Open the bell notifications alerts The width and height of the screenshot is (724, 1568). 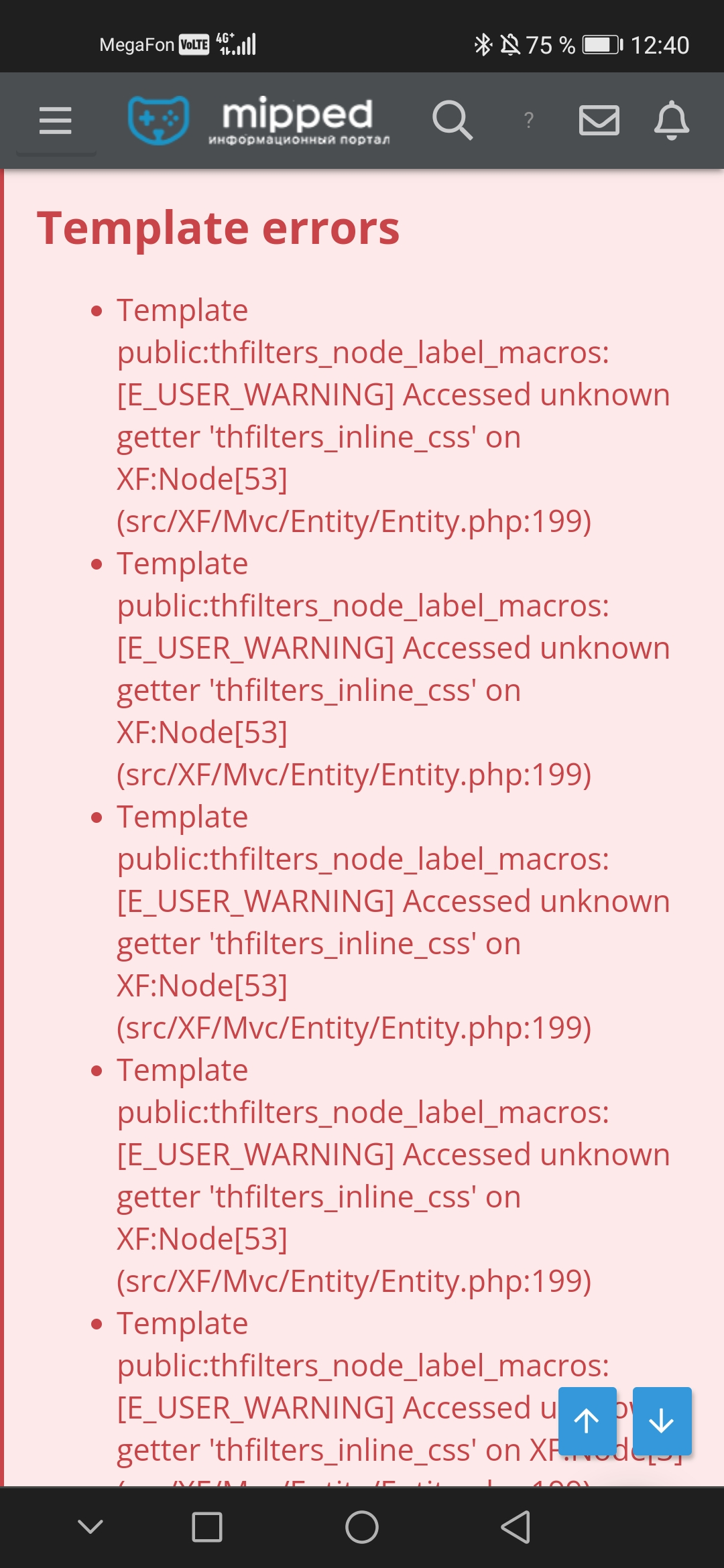tap(672, 121)
